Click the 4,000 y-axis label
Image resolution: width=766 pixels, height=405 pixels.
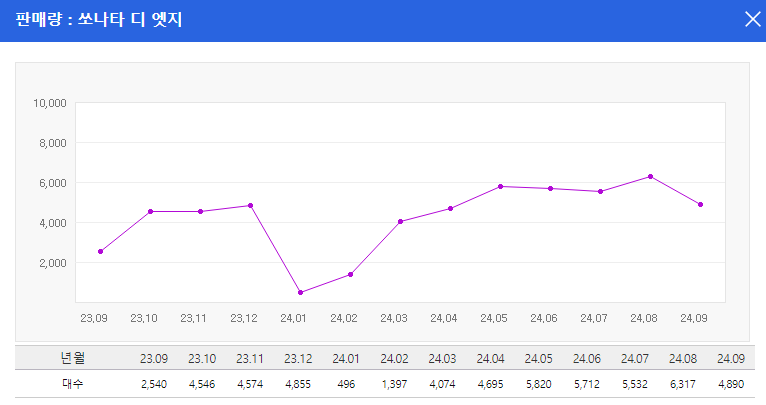pos(53,223)
